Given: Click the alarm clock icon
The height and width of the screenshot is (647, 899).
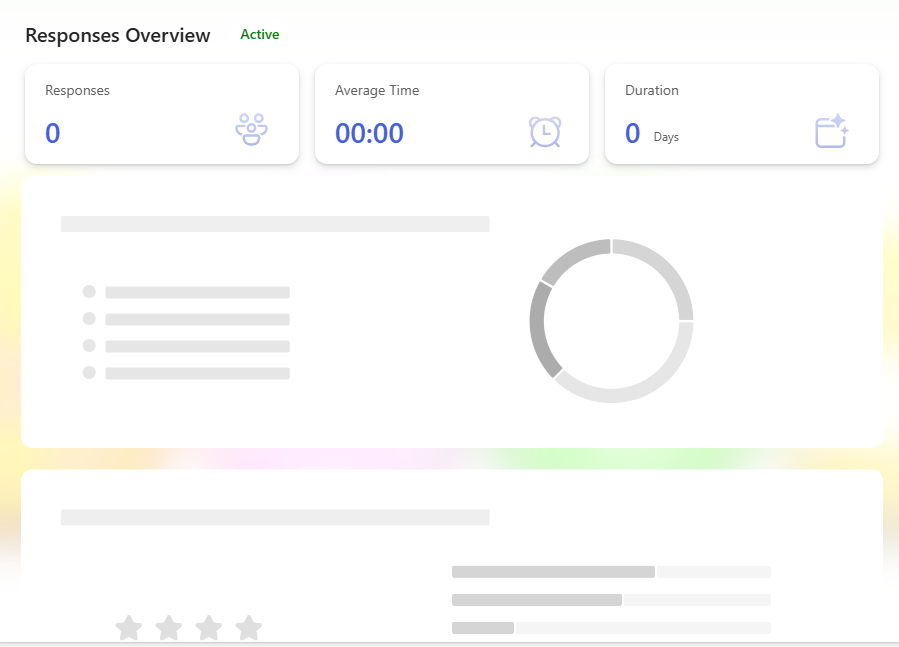Looking at the screenshot, I should tap(545, 132).
